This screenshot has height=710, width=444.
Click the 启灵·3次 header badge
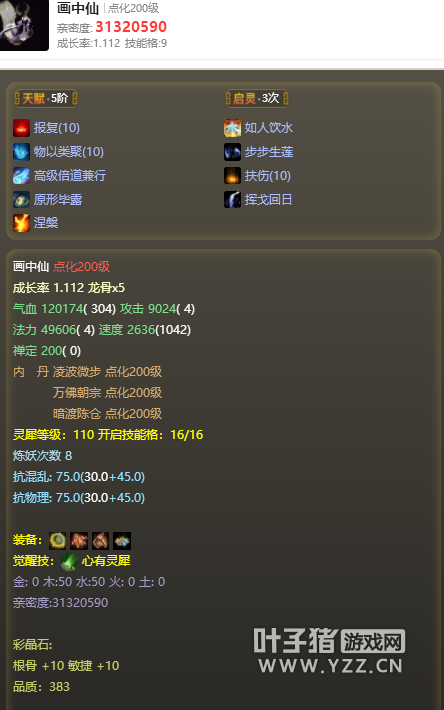point(257,98)
